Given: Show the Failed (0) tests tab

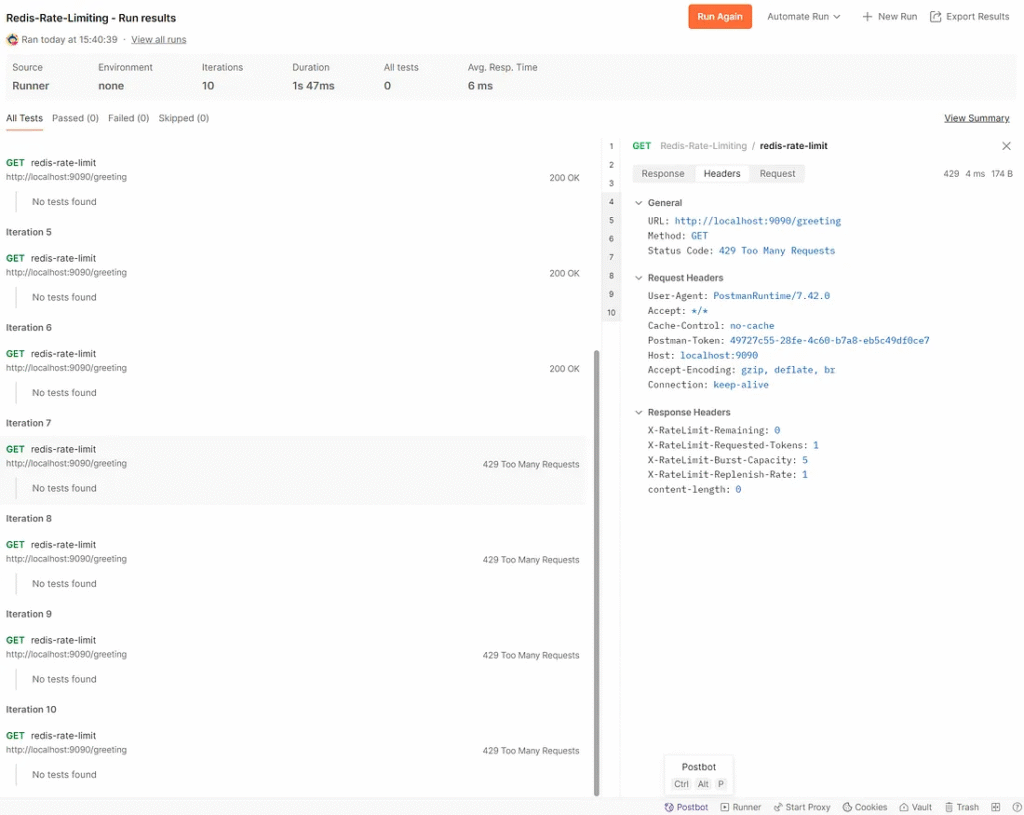Looking at the screenshot, I should (x=129, y=118).
